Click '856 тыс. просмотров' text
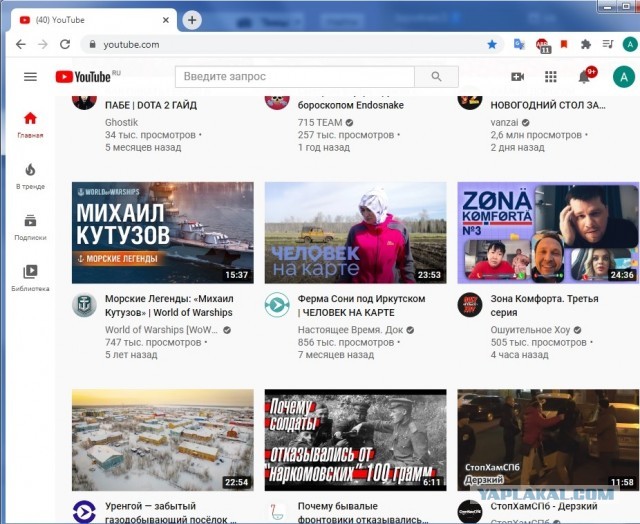The height and width of the screenshot is (524, 640). (346, 342)
